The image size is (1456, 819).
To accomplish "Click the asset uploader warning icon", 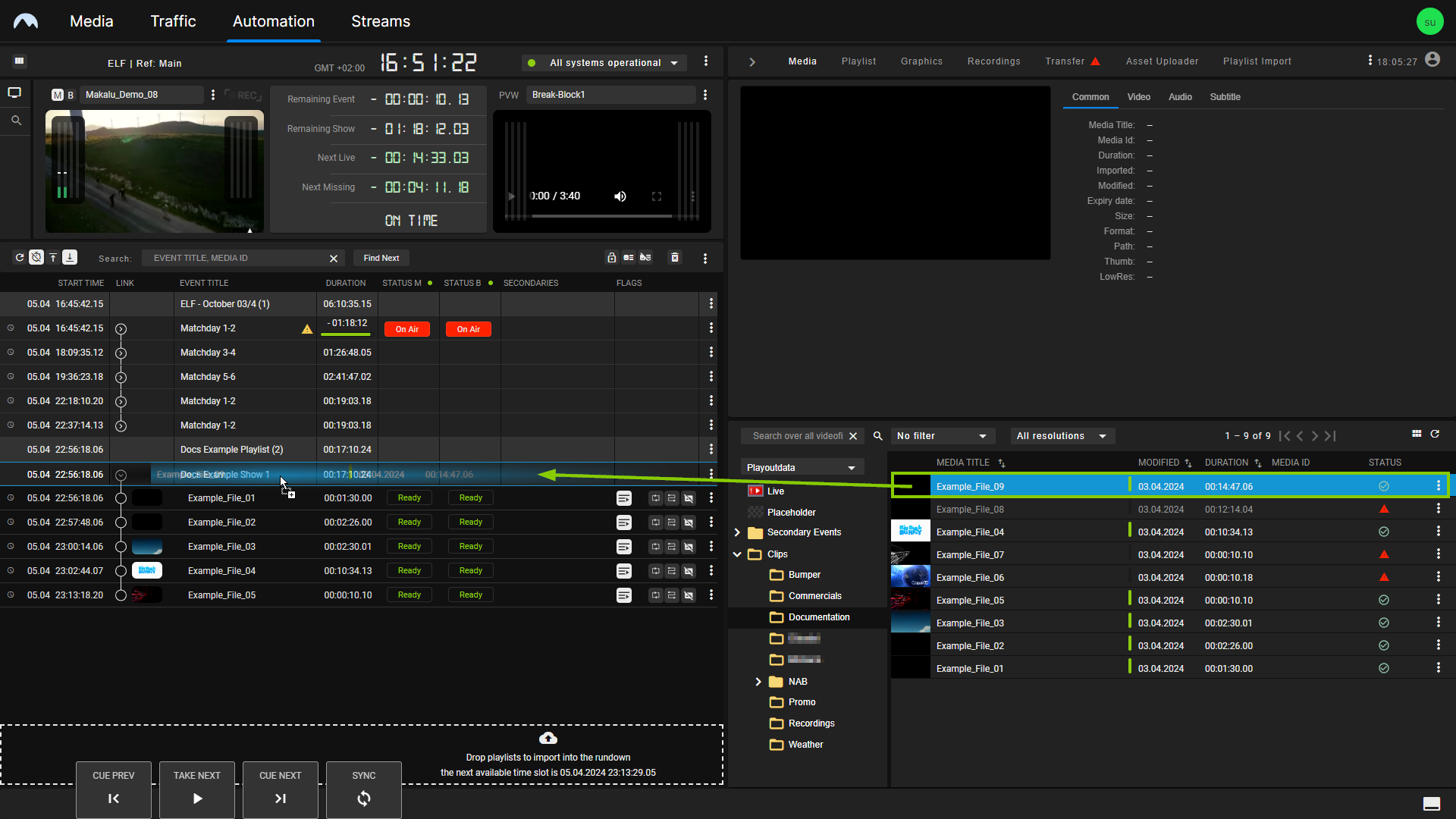I will (x=1097, y=61).
